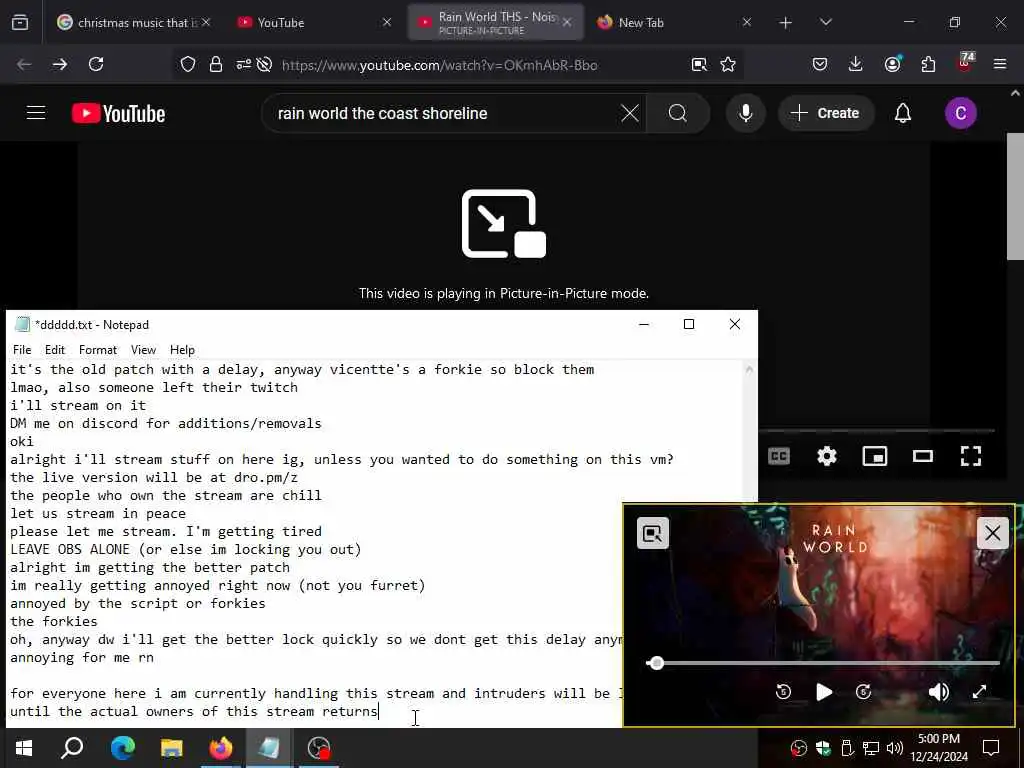The width and height of the screenshot is (1024, 768).
Task: Open Notepad File menu
Action: pos(22,350)
